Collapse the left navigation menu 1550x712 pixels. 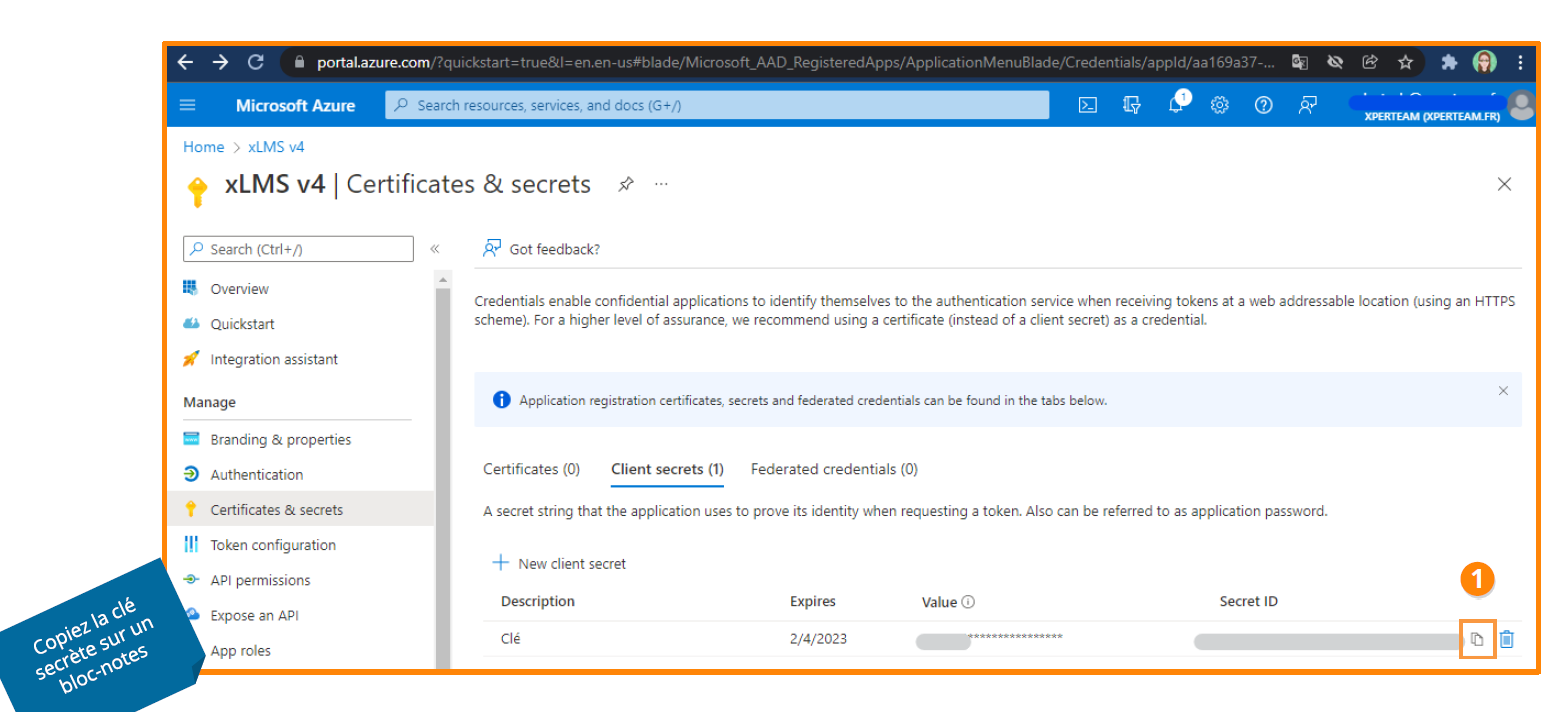[435, 249]
